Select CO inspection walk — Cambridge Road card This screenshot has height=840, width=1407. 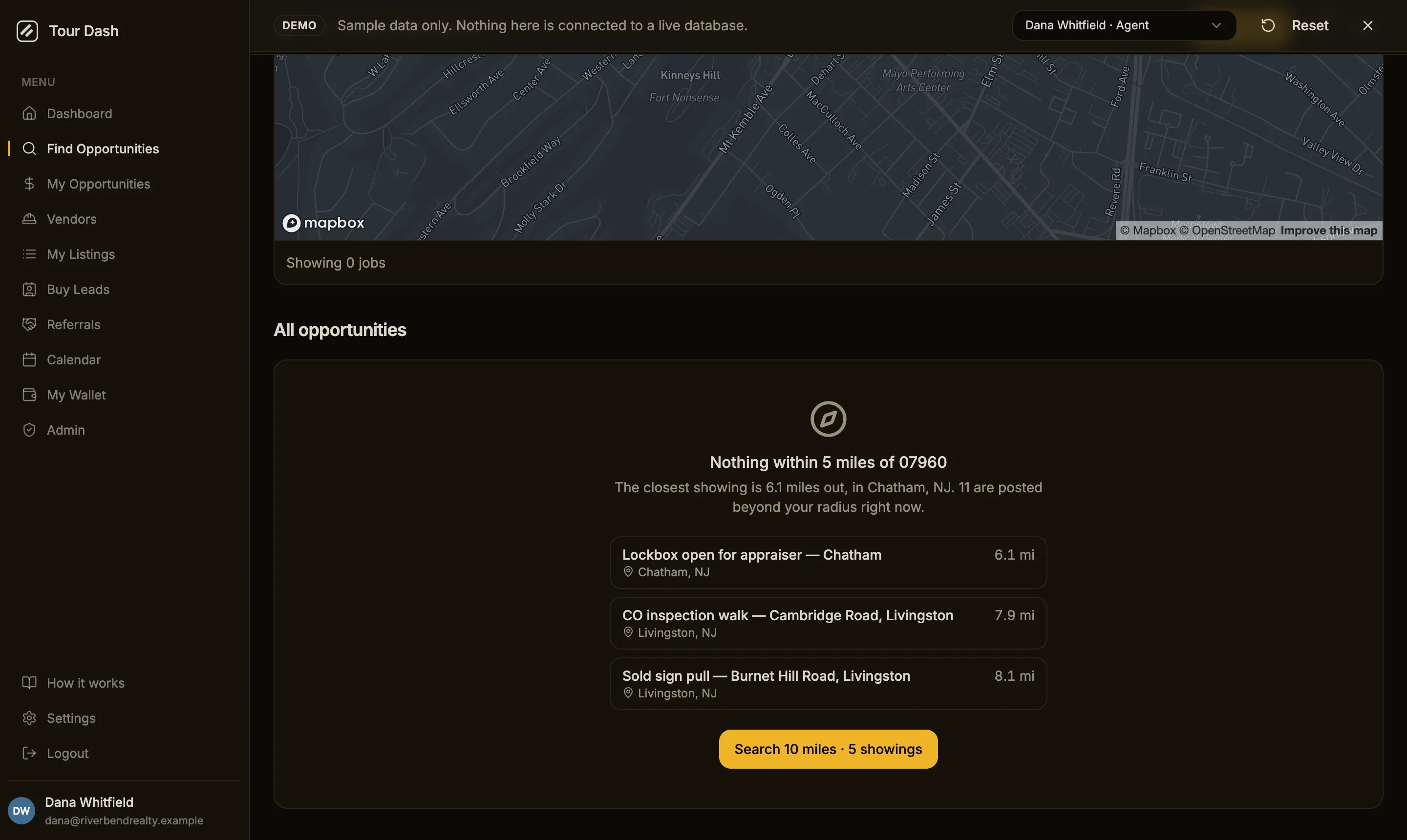click(x=828, y=623)
